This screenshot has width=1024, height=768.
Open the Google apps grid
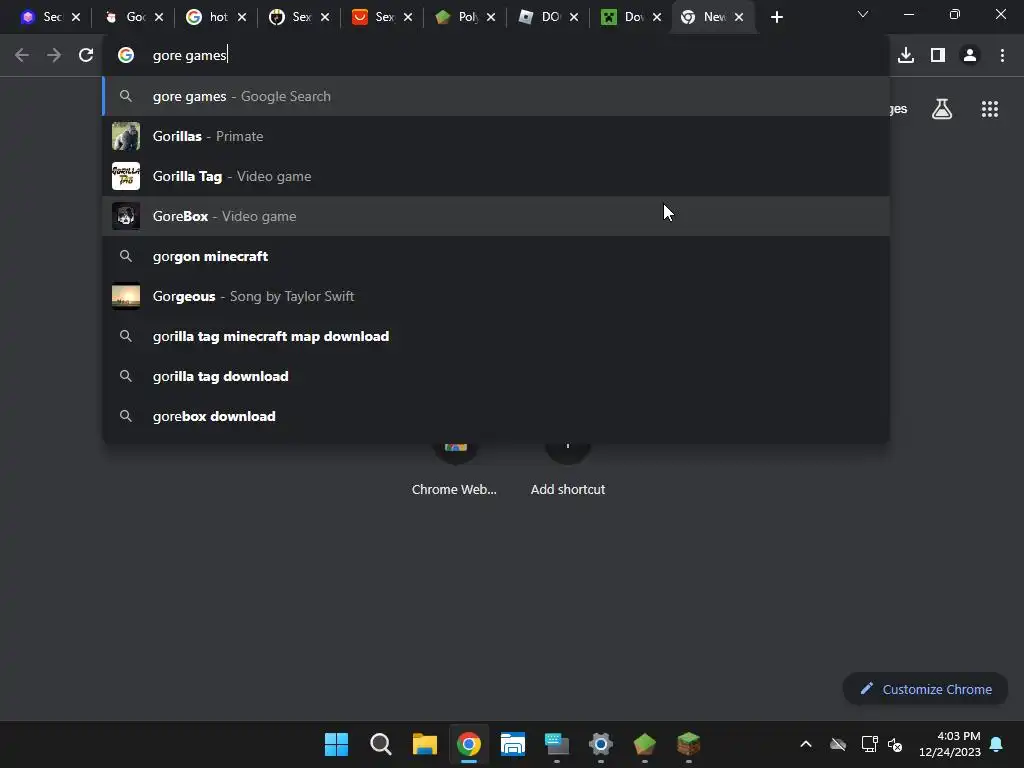(990, 109)
